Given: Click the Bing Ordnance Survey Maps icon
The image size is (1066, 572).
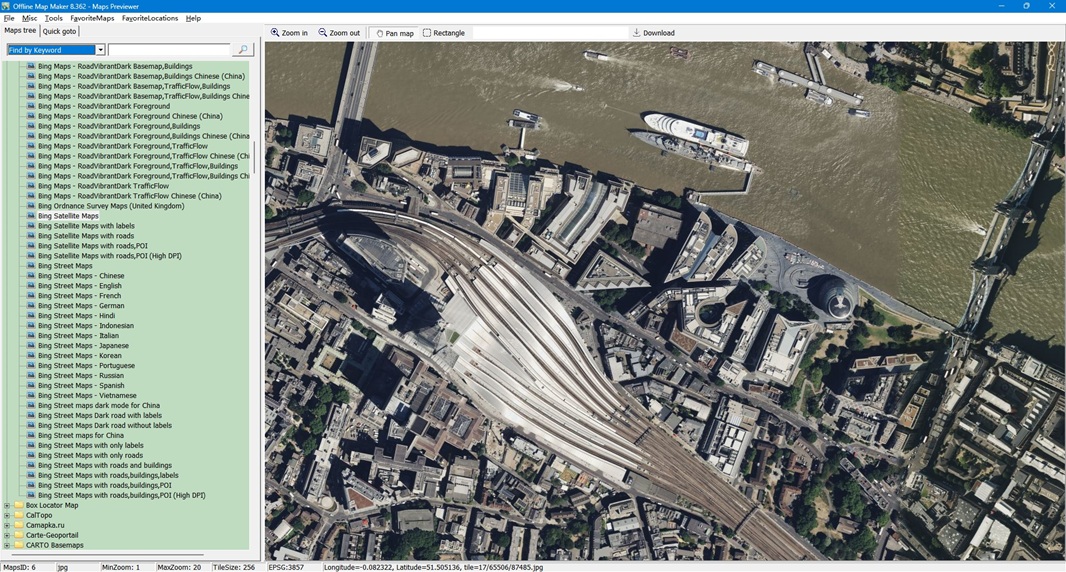Looking at the screenshot, I should [x=31, y=206].
